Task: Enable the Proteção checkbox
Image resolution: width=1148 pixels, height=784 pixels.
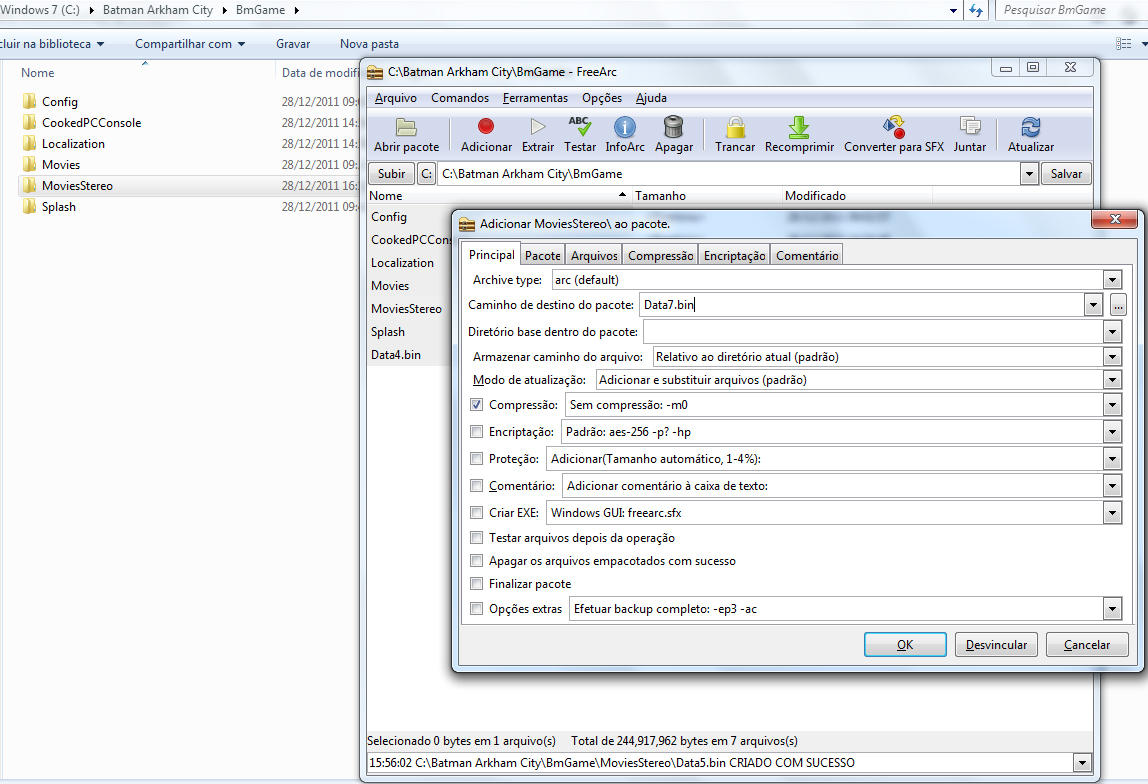Action: (477, 459)
